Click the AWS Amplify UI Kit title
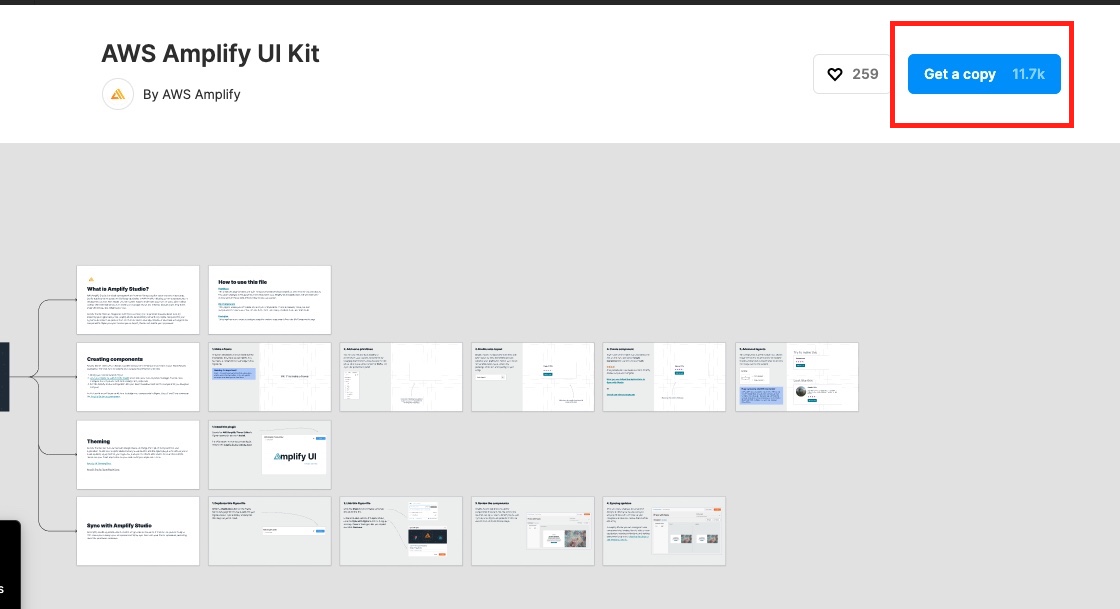 click(210, 54)
